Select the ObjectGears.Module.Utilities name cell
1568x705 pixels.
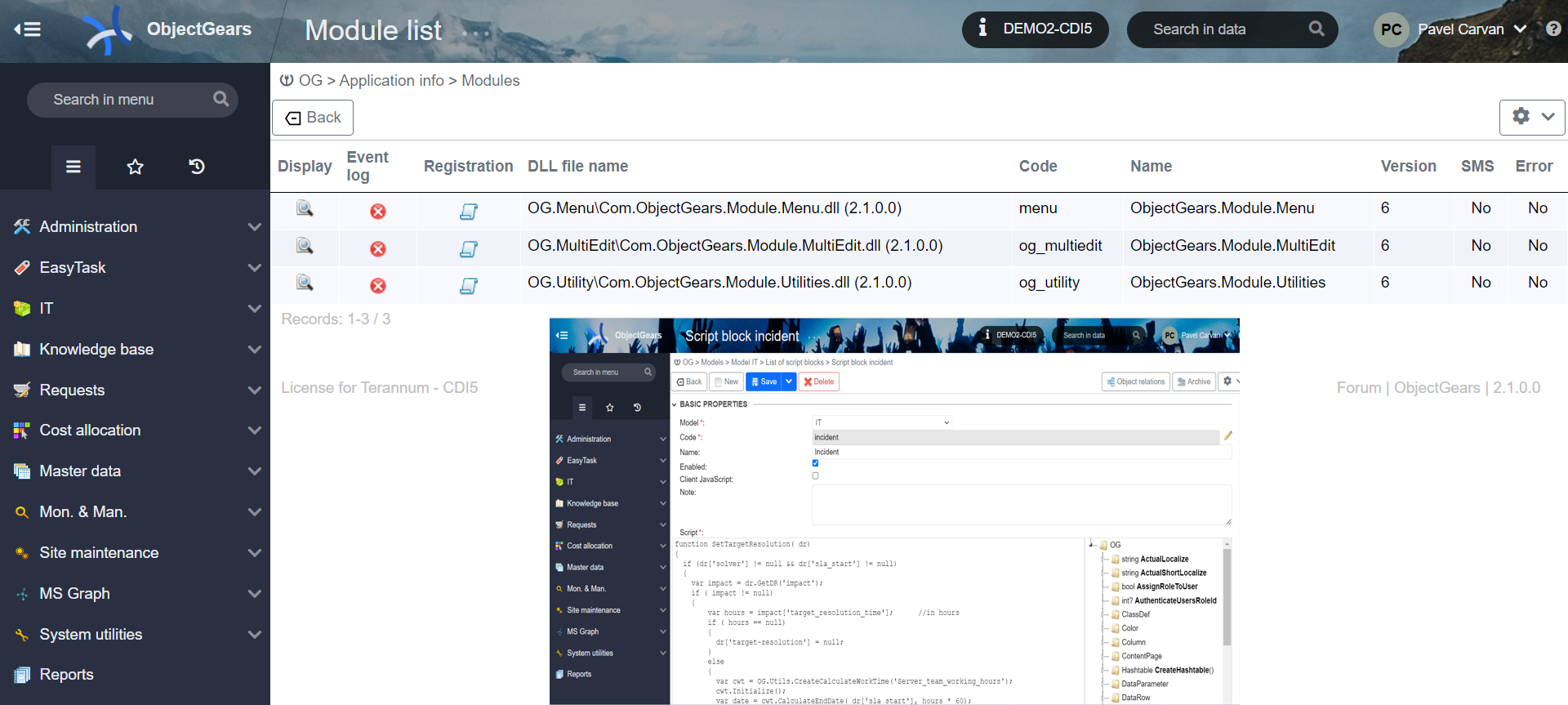[1227, 283]
